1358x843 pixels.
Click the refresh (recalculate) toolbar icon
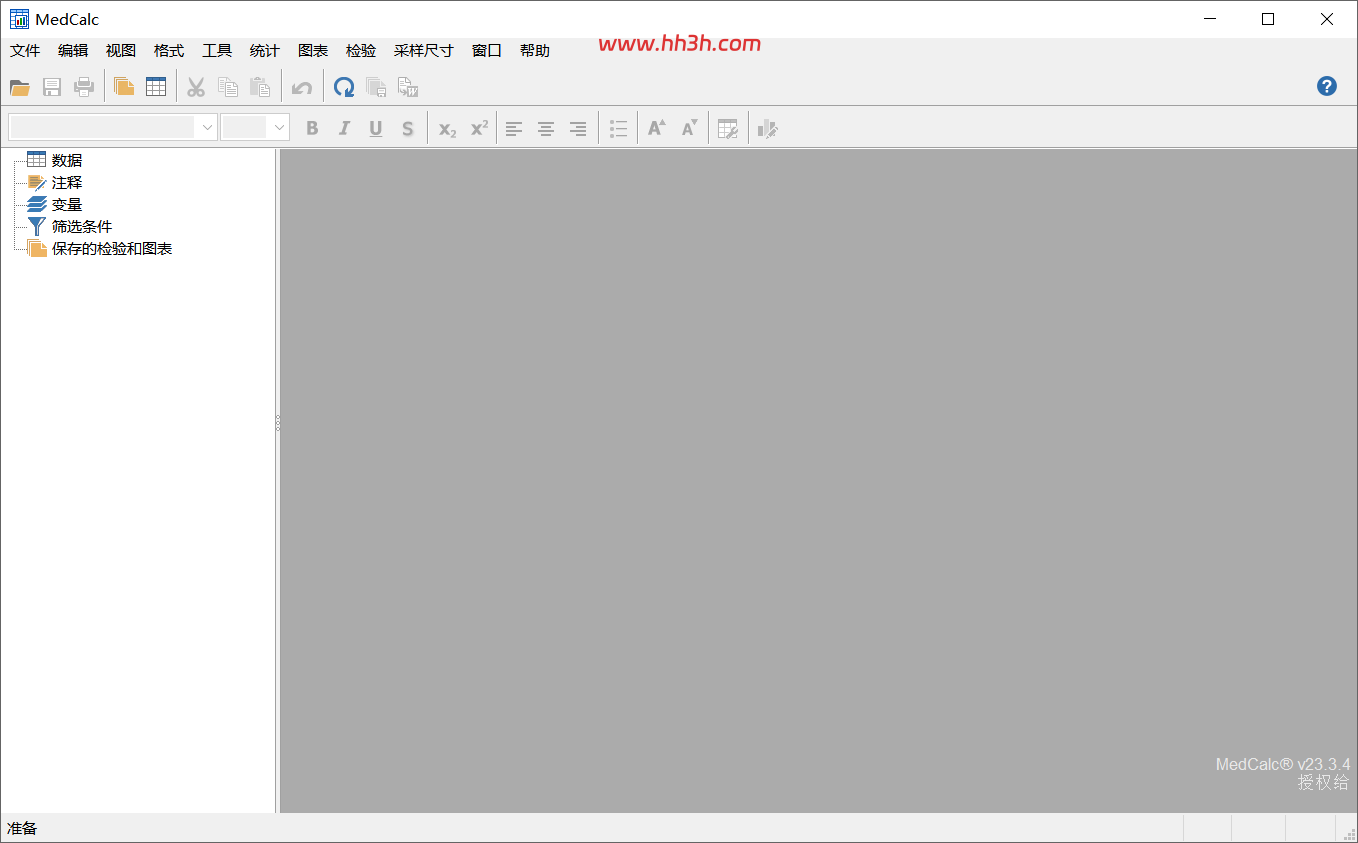344,87
